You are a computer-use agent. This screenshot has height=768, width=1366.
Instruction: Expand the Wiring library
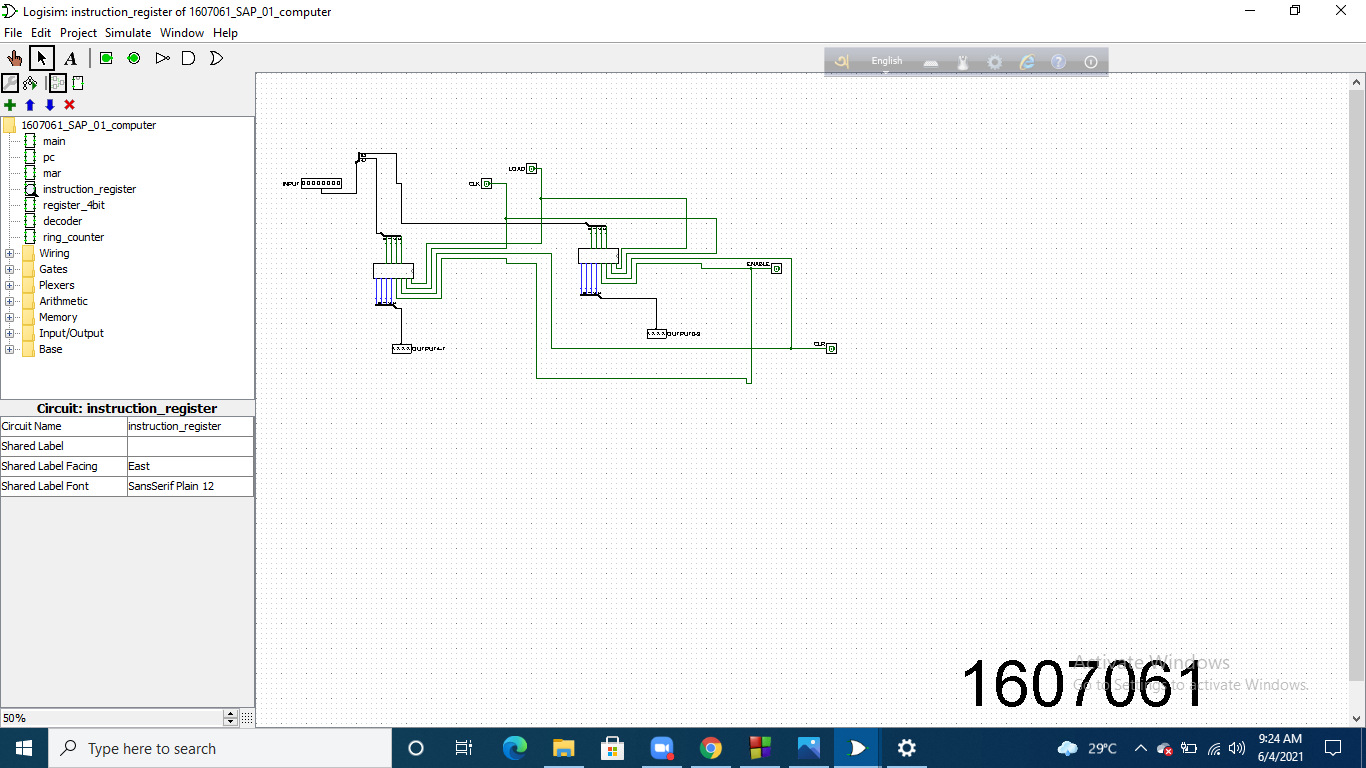[8, 253]
